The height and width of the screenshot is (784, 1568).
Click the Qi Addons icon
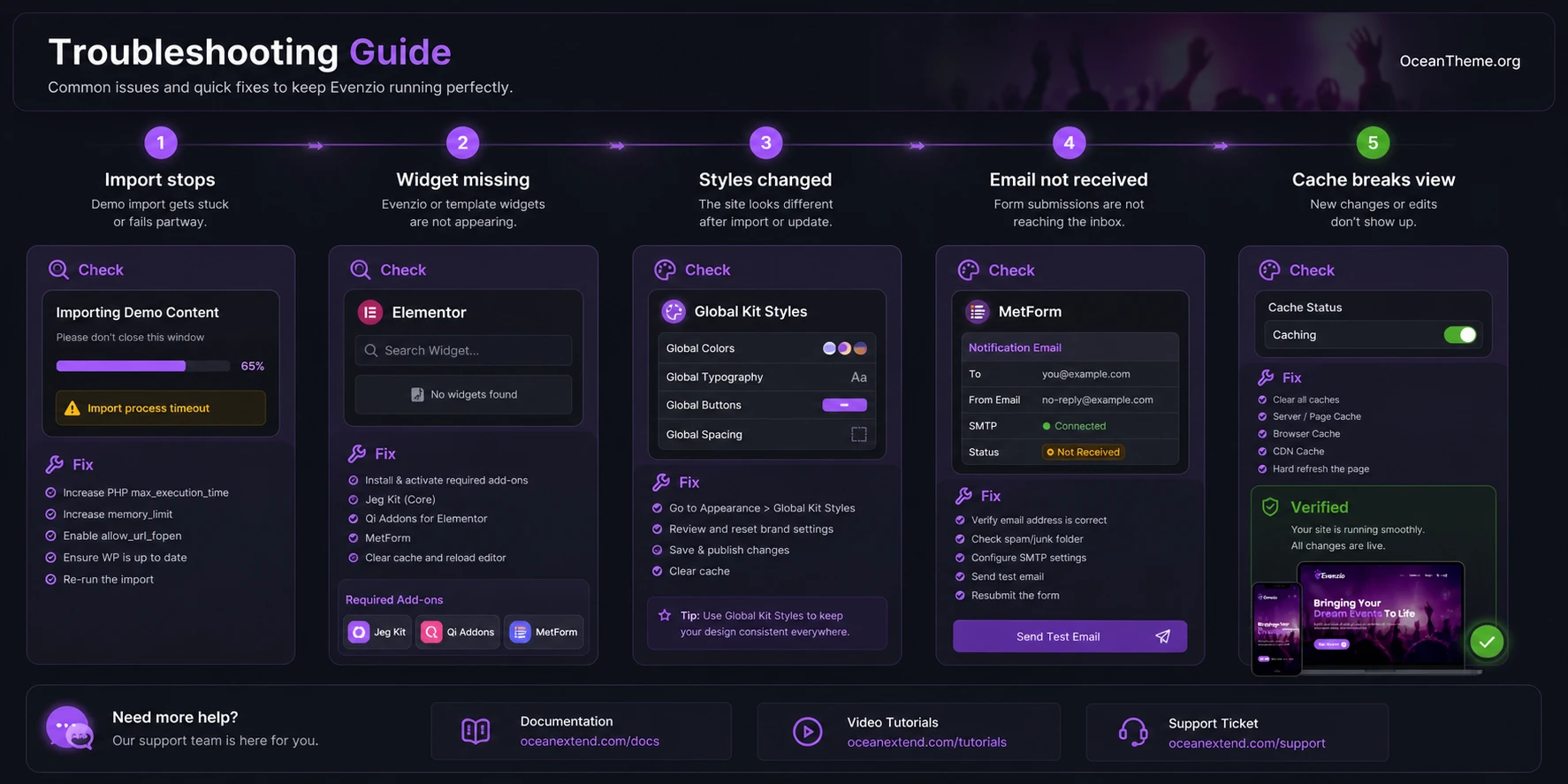431,632
